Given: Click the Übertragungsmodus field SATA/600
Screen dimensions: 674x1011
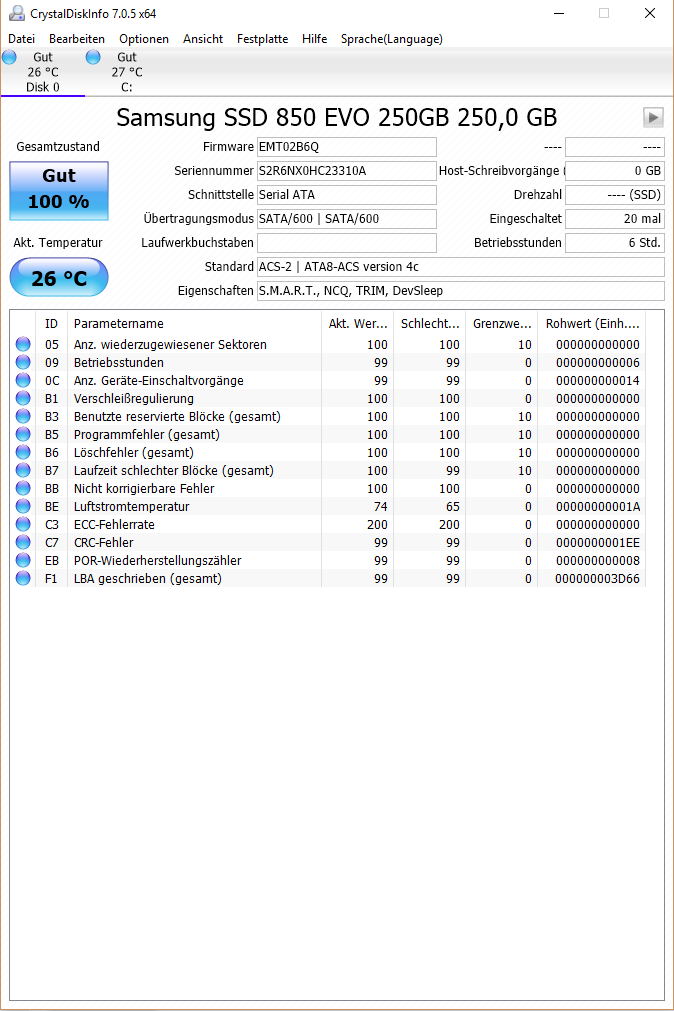Looking at the screenshot, I should pos(346,219).
